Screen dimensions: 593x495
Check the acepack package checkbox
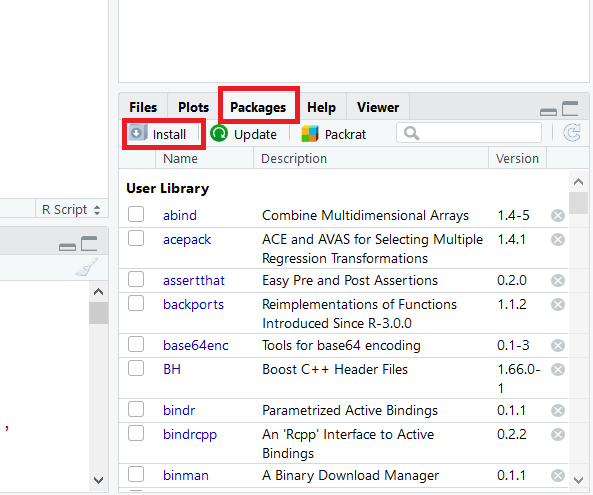click(x=136, y=238)
